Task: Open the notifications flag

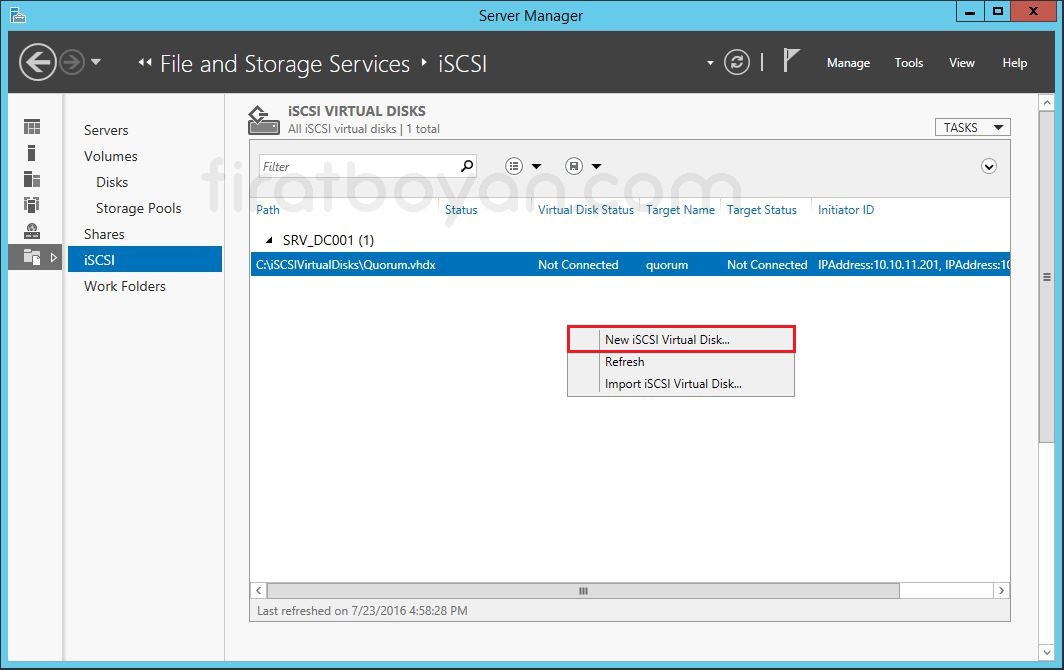Action: 791,60
